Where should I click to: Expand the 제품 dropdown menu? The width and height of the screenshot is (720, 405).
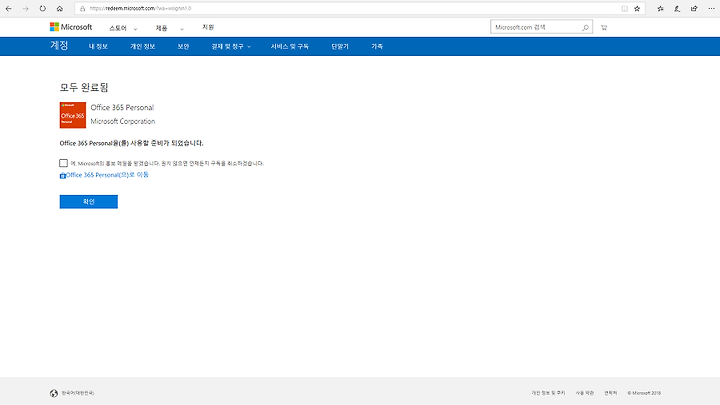pos(169,28)
